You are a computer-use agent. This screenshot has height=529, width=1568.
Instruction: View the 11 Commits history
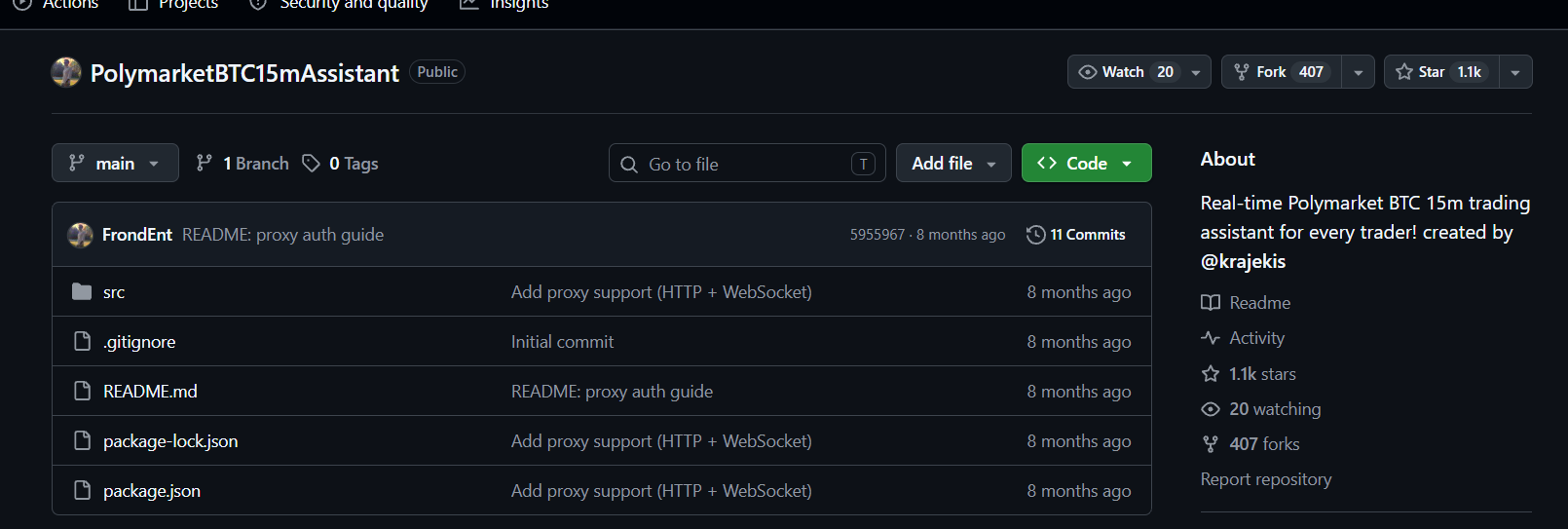[1076, 235]
